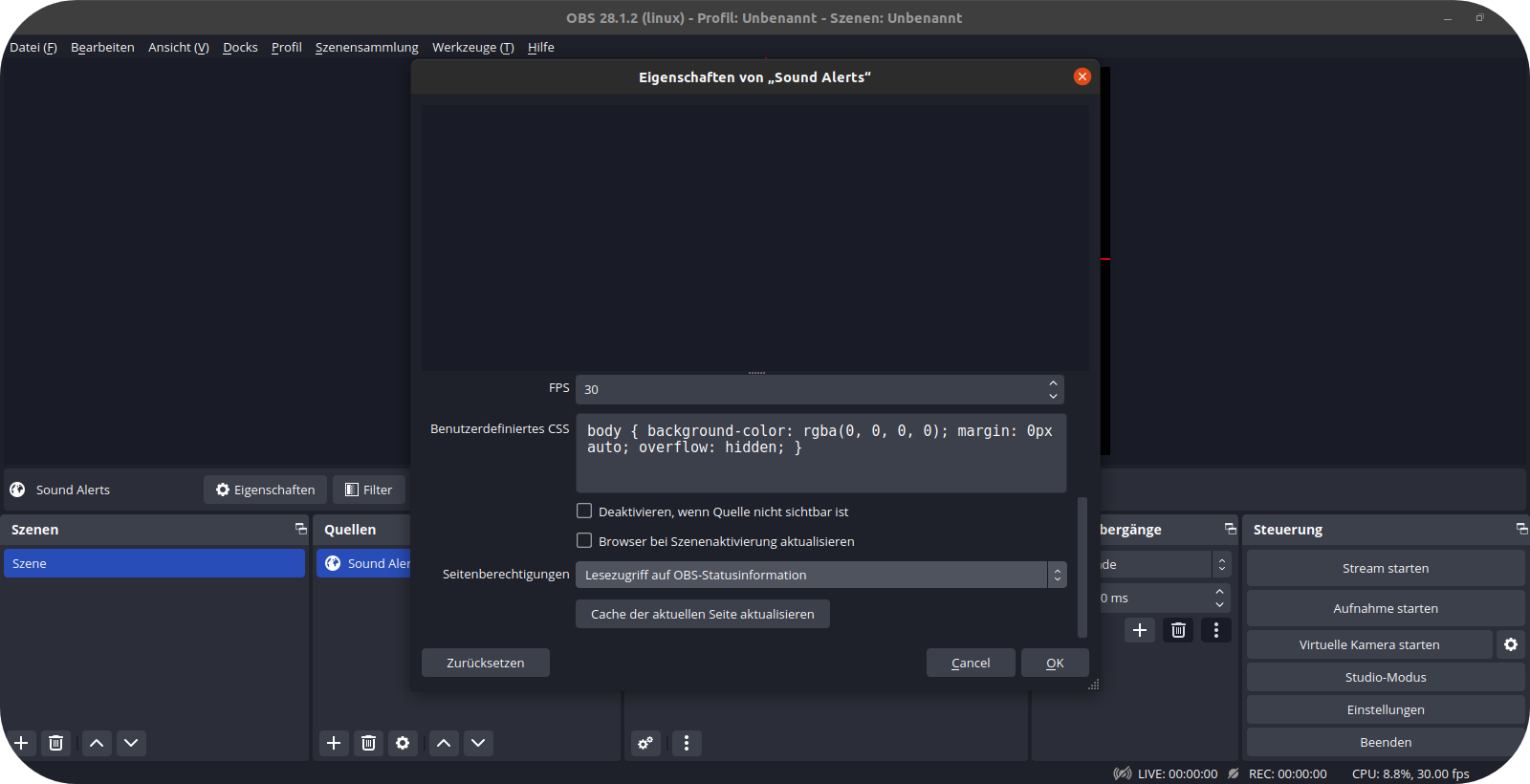1530x784 pixels.
Task: Open Szenensammlung menu
Action: click(x=367, y=48)
